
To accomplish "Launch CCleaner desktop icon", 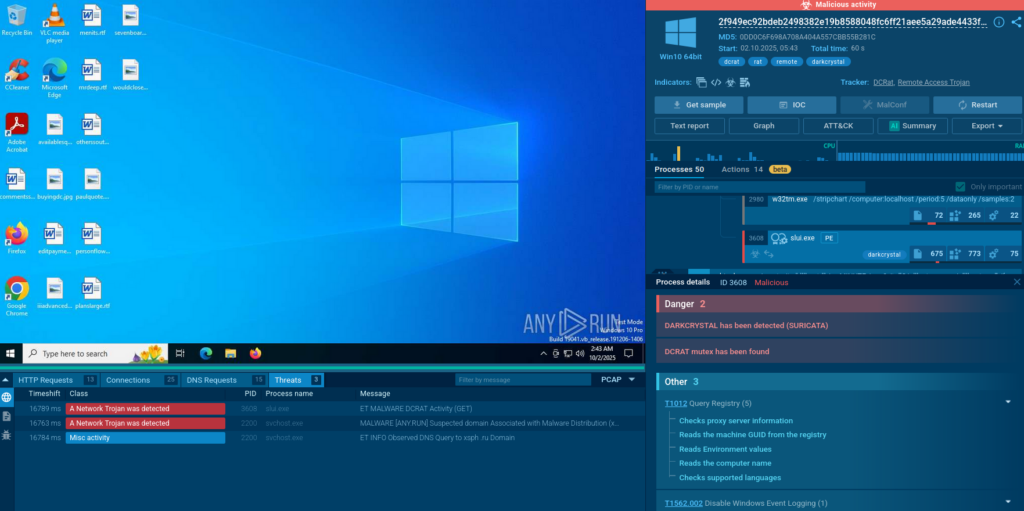I will click(x=16, y=73).
